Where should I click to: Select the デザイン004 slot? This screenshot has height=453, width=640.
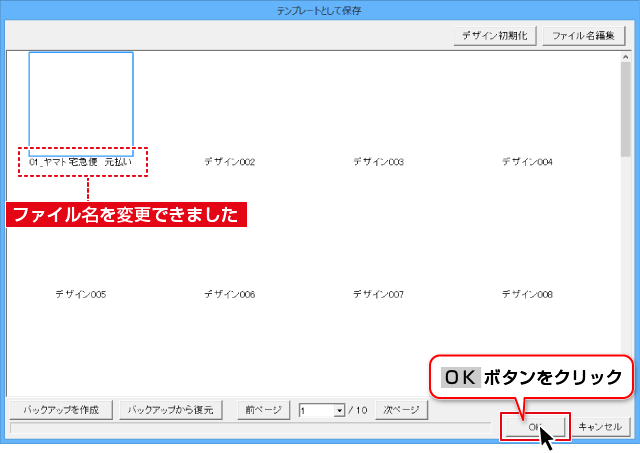point(527,162)
